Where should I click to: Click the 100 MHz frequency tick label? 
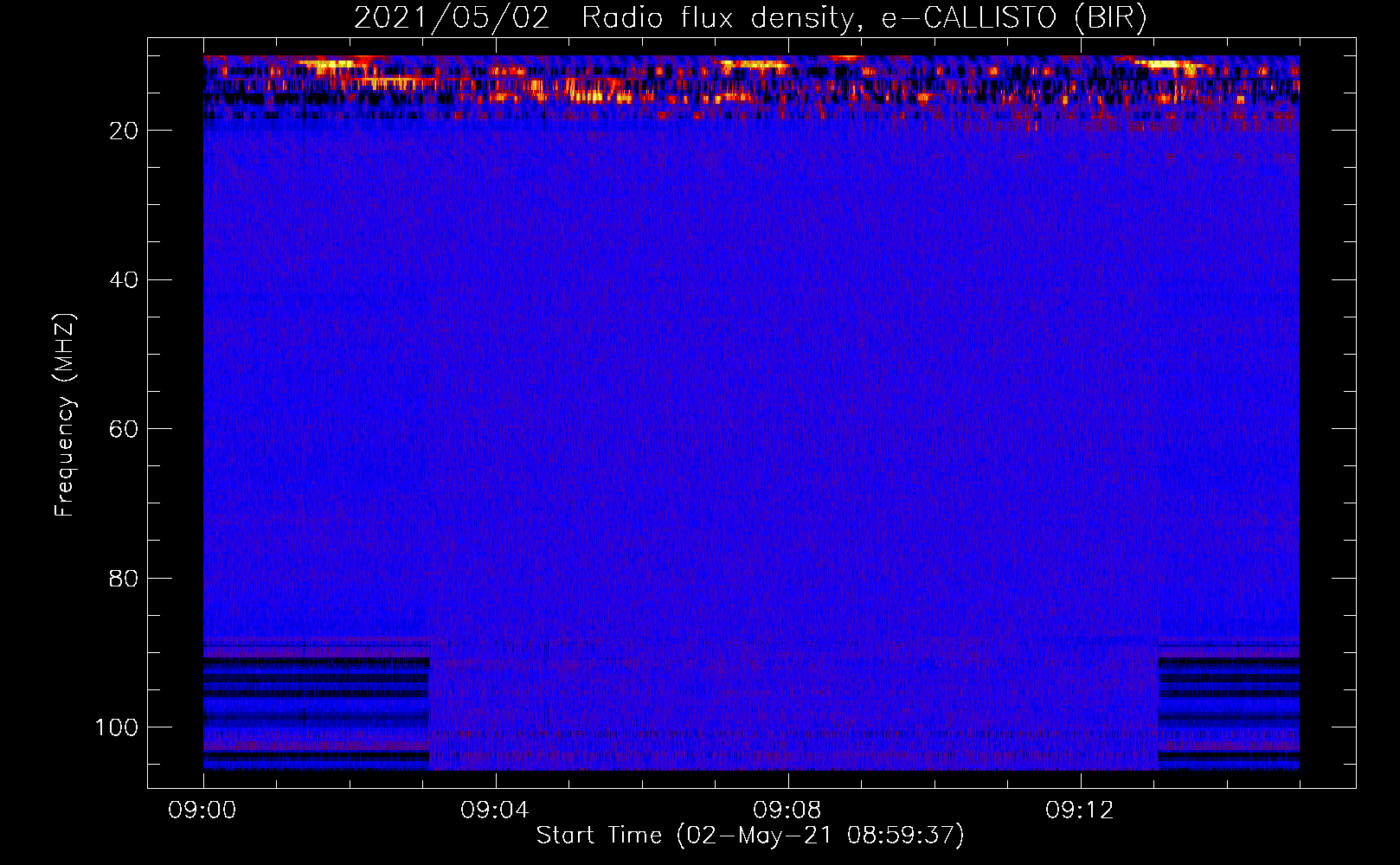117,727
